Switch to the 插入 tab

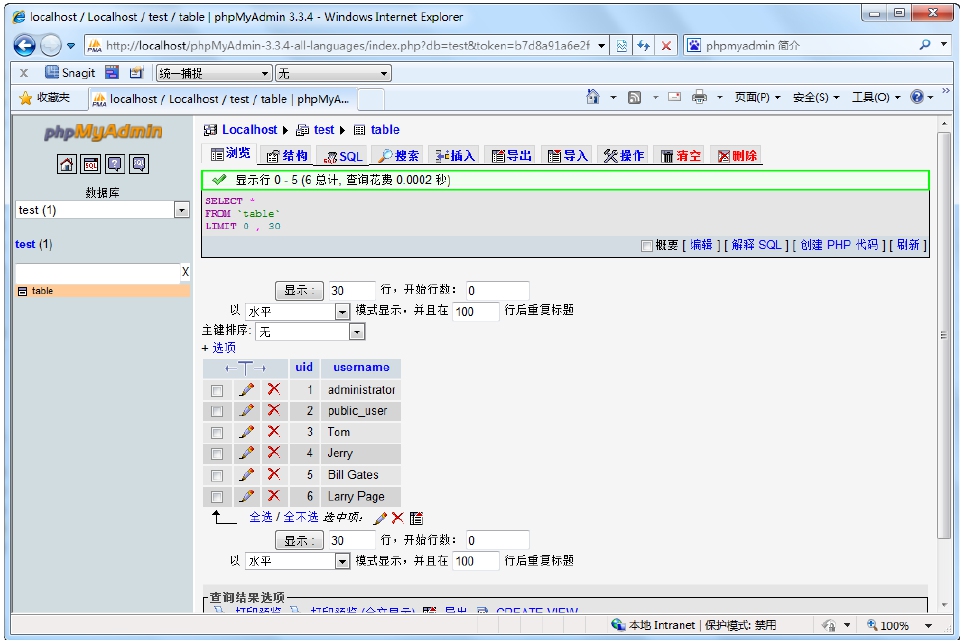(x=455, y=156)
